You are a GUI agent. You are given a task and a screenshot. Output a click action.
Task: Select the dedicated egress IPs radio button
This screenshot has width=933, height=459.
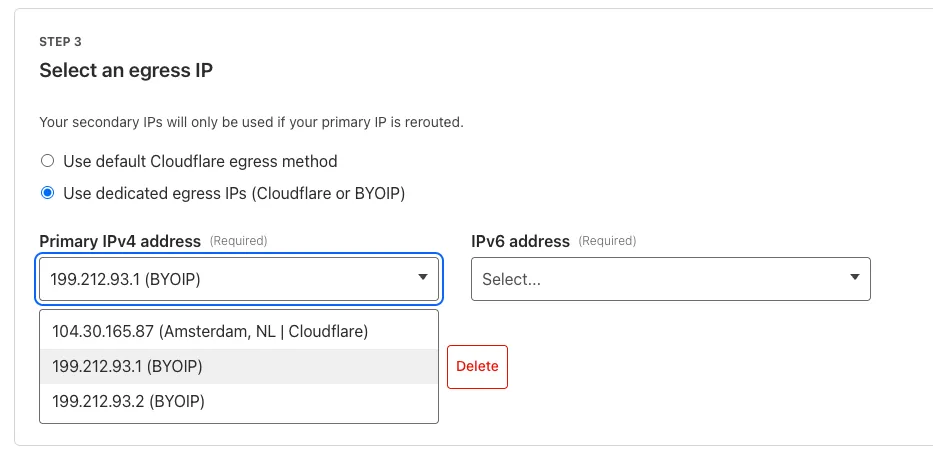coord(47,193)
